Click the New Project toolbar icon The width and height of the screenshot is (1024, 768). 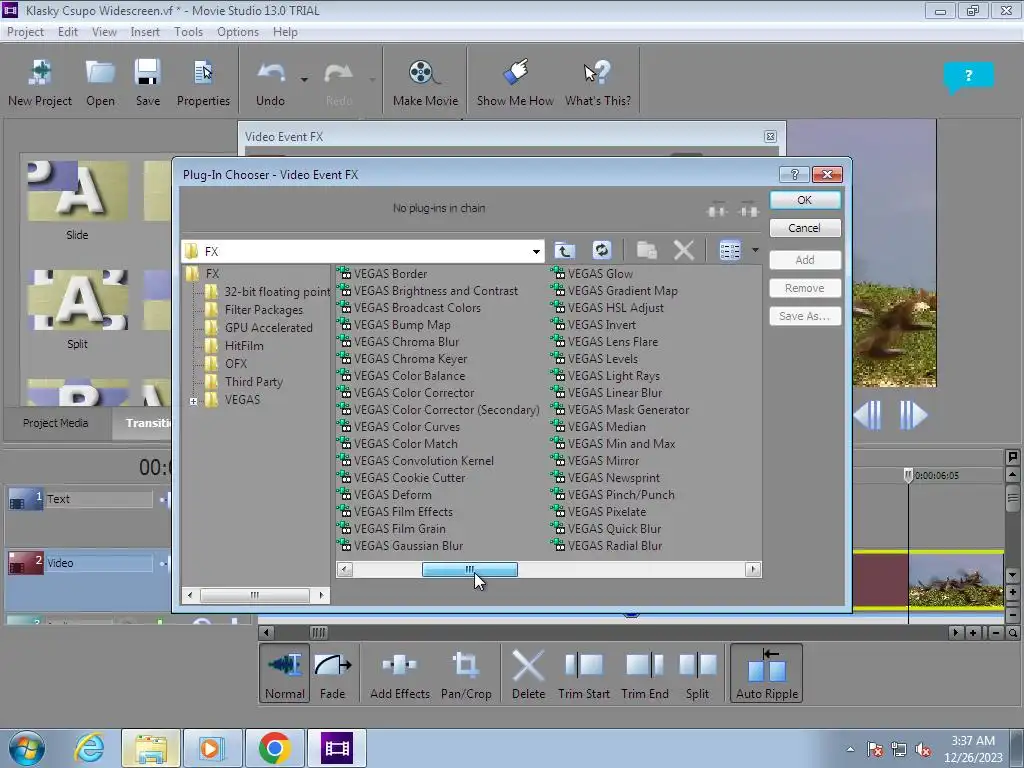(40, 83)
